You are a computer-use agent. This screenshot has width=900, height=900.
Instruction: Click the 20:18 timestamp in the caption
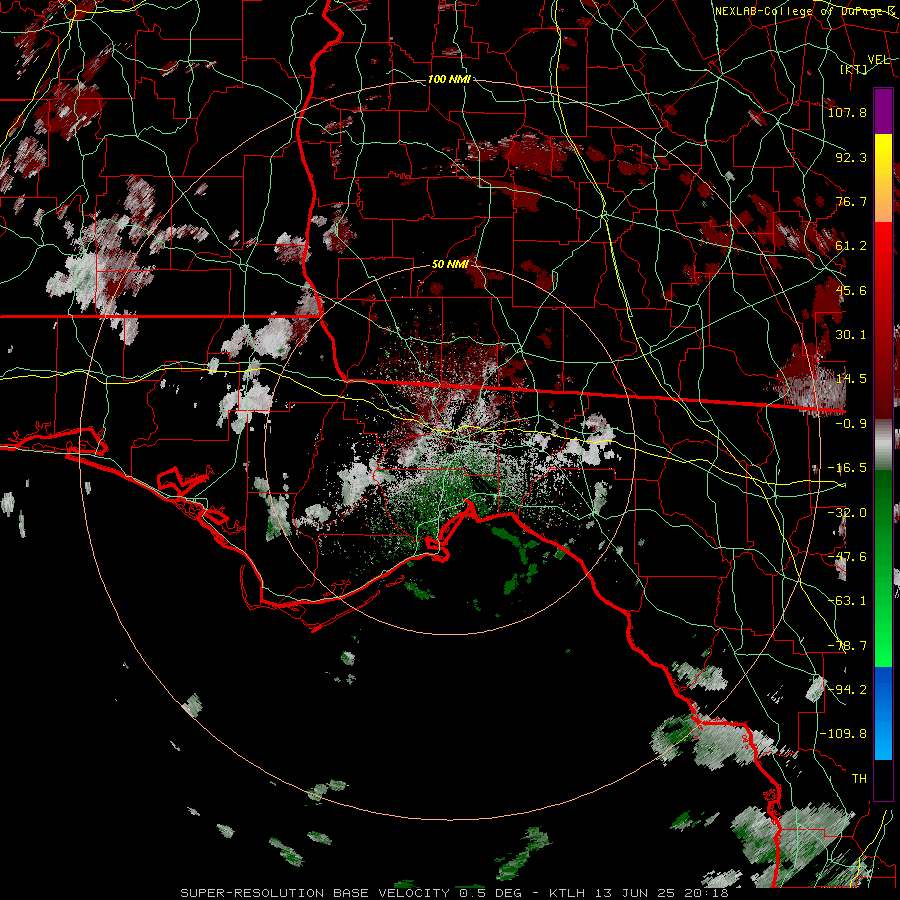coord(707,893)
